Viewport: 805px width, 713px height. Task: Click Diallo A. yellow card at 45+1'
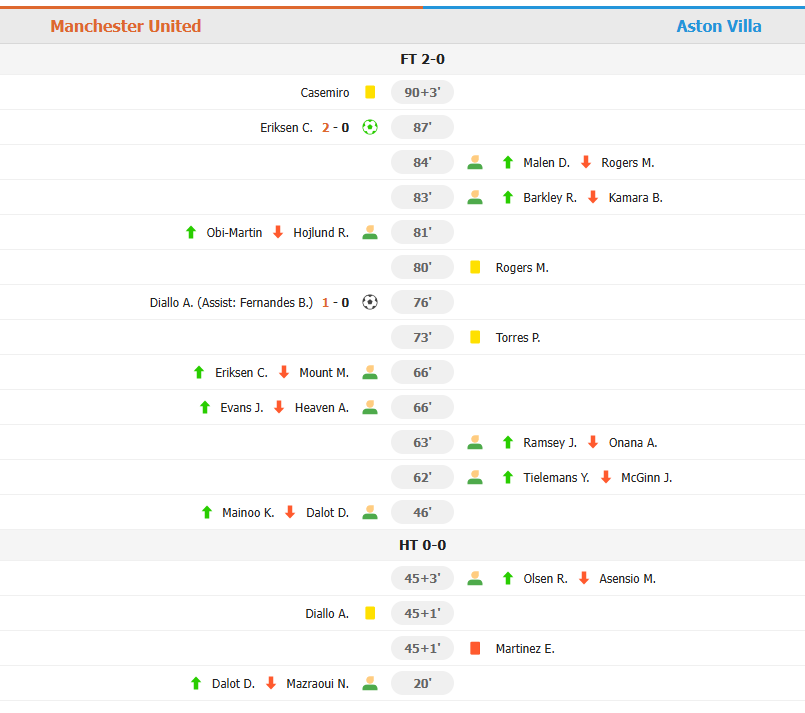tap(370, 613)
